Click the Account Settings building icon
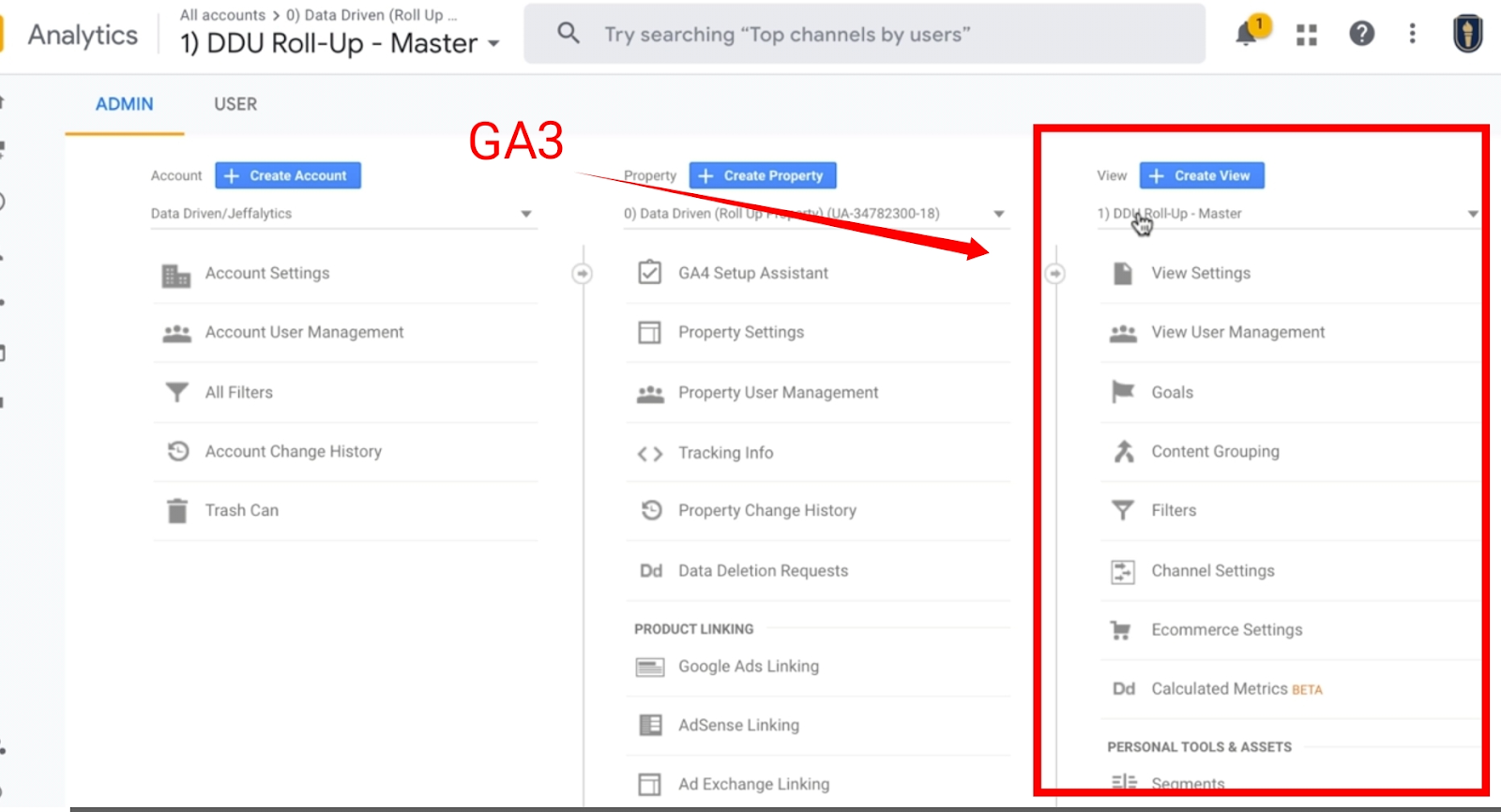The height and width of the screenshot is (812, 1501). [x=176, y=275]
